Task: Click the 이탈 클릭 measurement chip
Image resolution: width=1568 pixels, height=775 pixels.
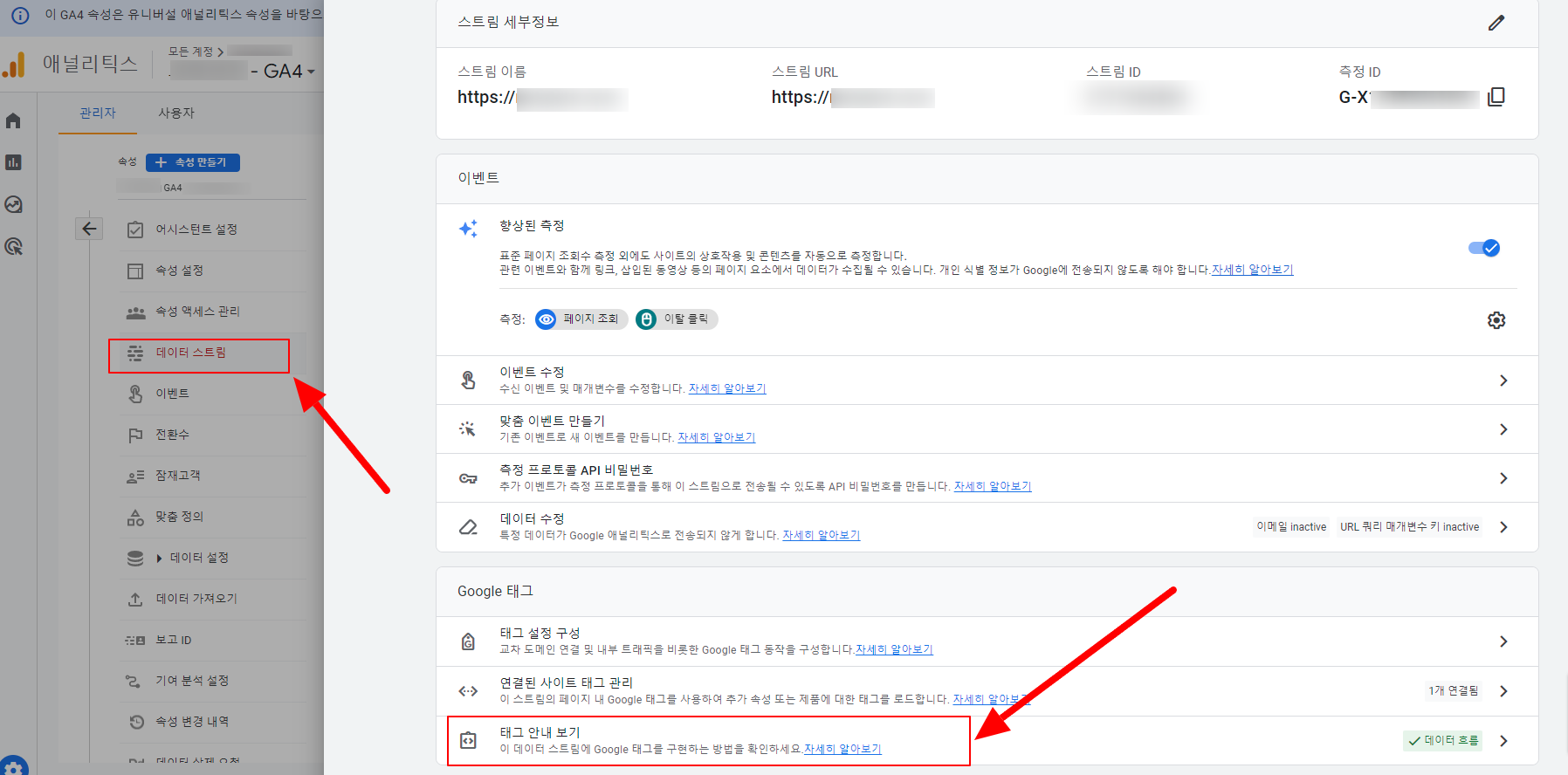Action: coord(677,319)
